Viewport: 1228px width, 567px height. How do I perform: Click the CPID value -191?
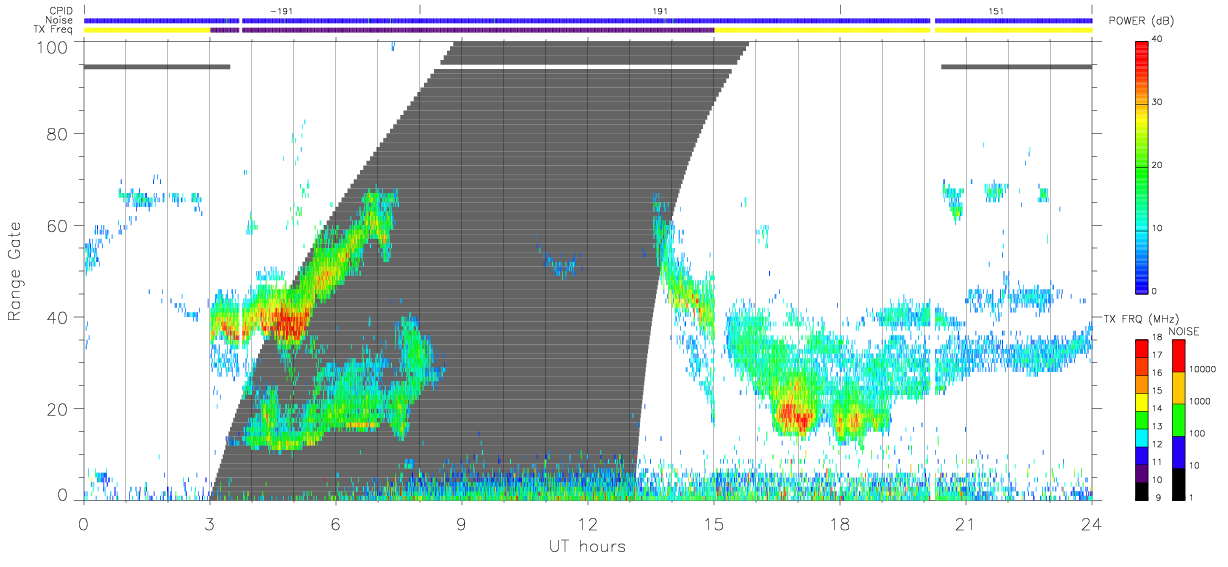tap(281, 10)
